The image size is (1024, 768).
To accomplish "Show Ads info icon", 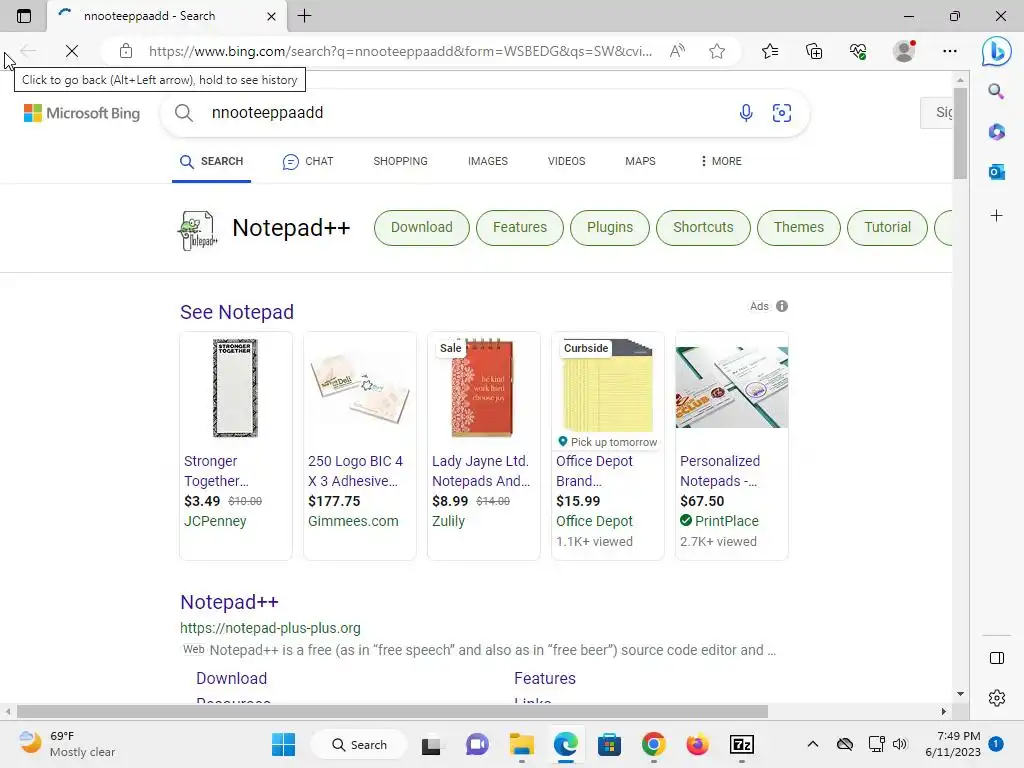I will coord(782,306).
